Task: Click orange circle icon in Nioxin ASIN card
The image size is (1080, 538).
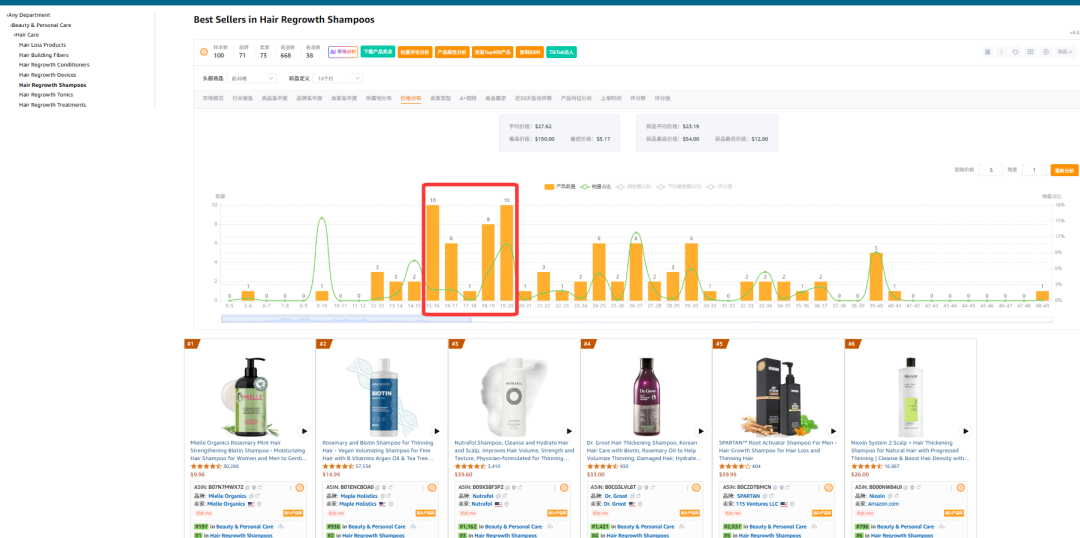Action: [961, 488]
